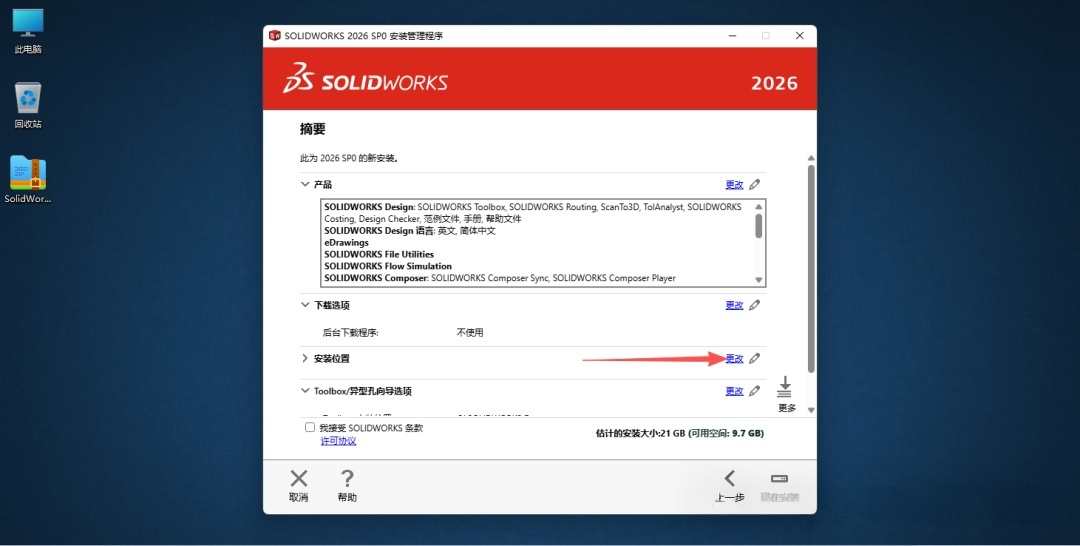Select SOLIDWORKS Composer line in list
The height and width of the screenshot is (546, 1080).
[500, 278]
